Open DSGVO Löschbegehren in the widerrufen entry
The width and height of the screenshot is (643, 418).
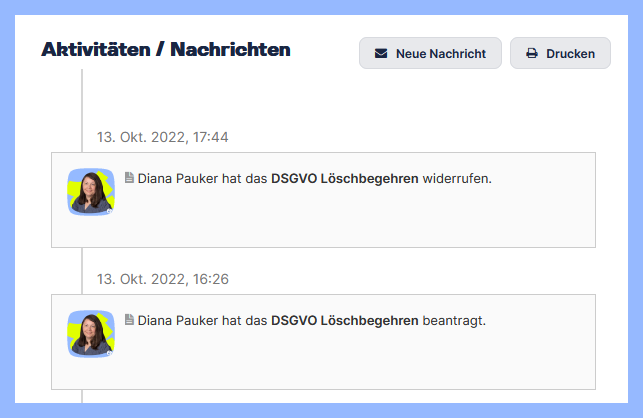(x=344, y=179)
